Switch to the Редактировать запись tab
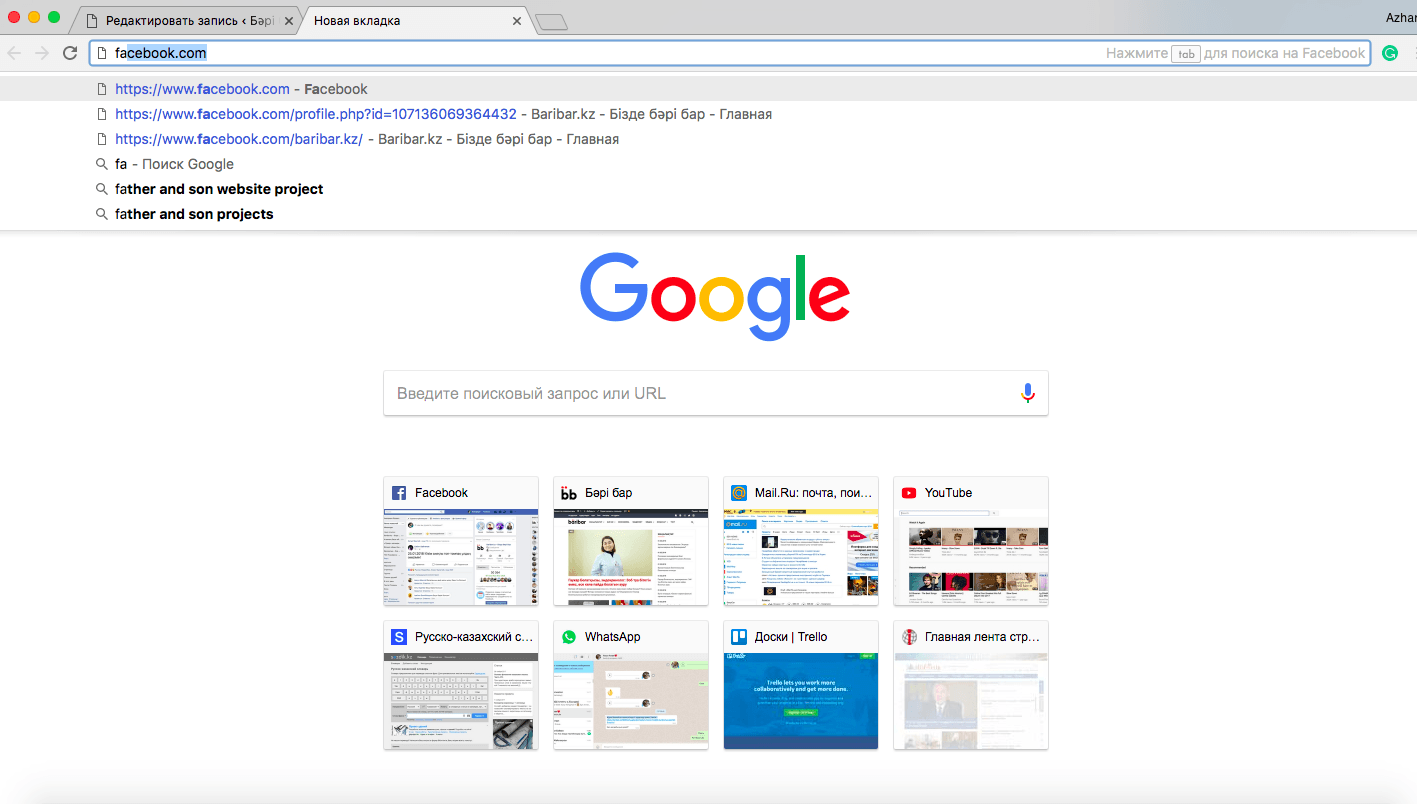This screenshot has height=804, width=1417. click(x=186, y=21)
